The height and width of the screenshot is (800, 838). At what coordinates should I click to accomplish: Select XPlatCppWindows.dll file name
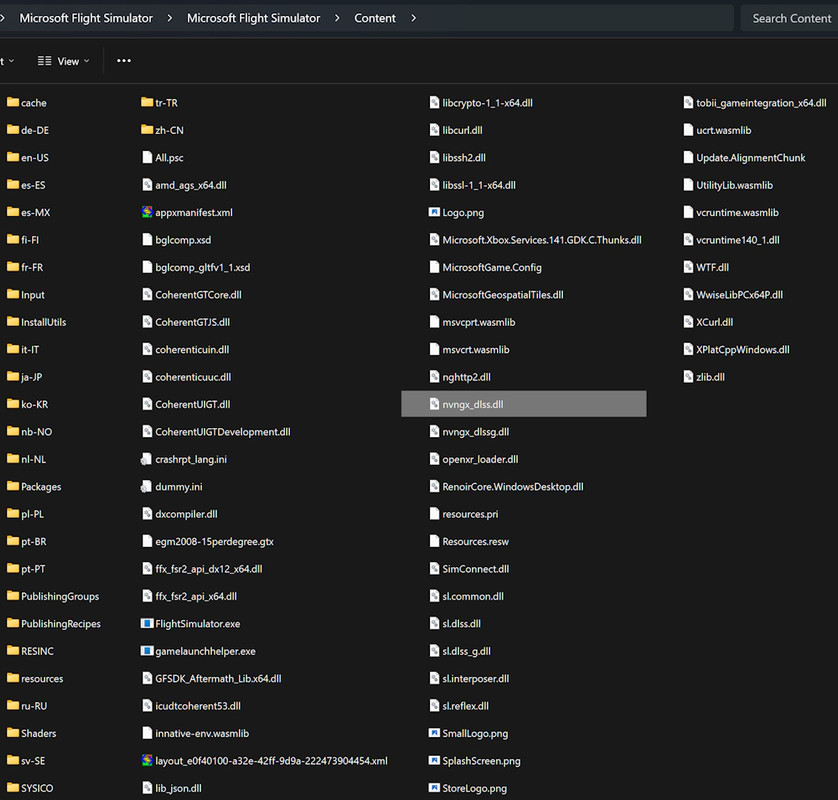click(743, 349)
